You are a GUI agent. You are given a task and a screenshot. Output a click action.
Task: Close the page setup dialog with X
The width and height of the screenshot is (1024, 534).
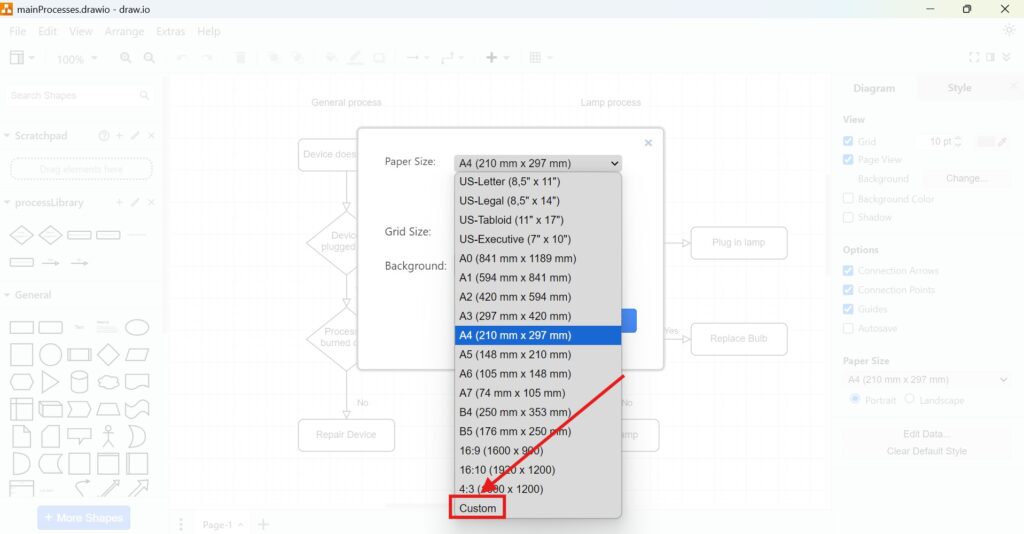tap(648, 143)
